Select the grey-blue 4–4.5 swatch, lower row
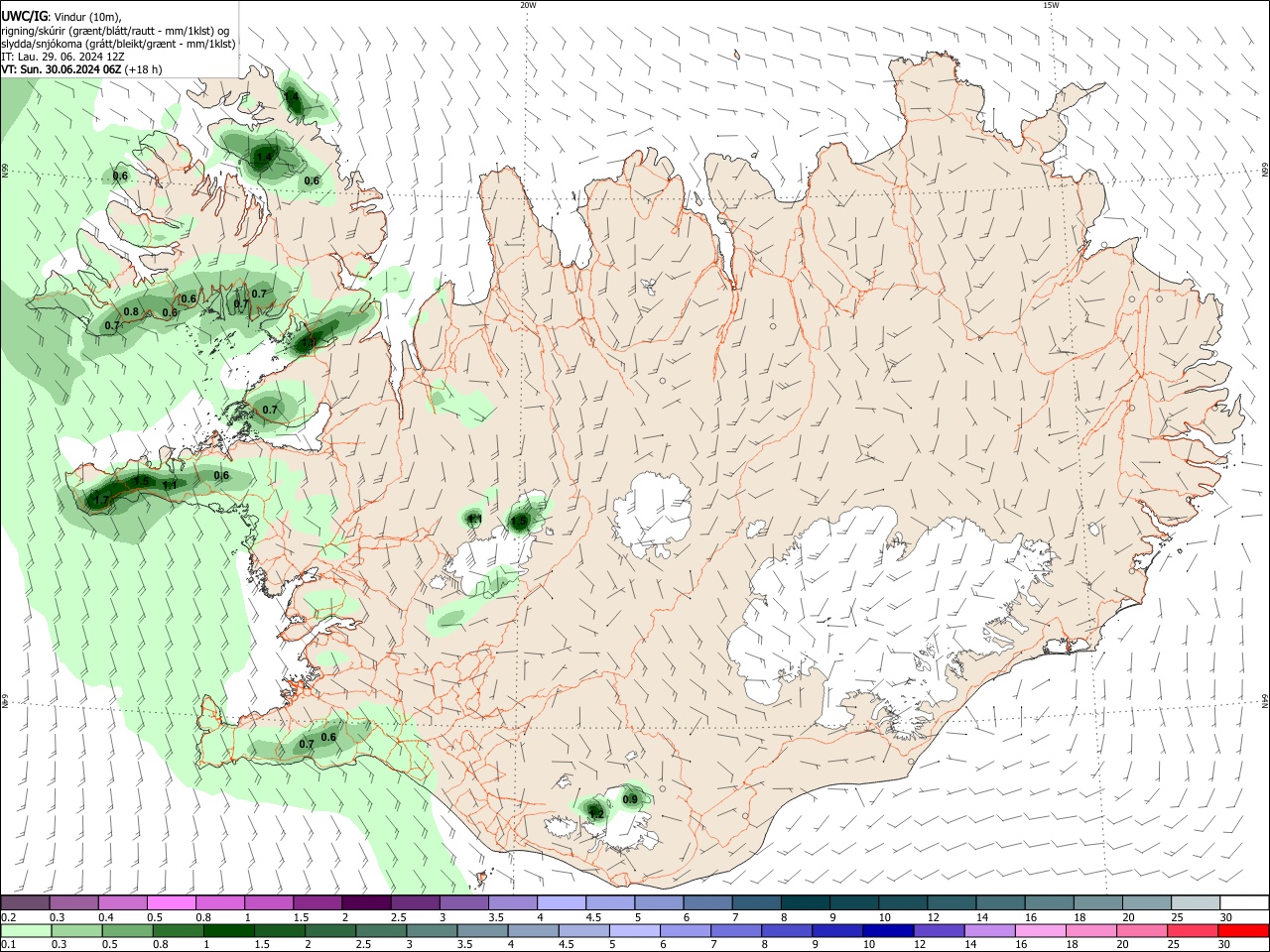The width and height of the screenshot is (1270, 952). pos(533,930)
